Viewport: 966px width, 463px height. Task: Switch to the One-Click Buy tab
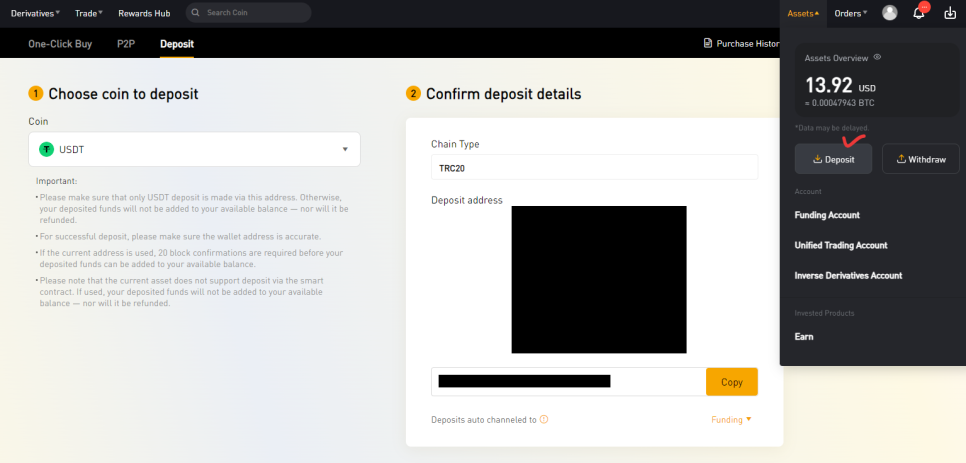(60, 44)
